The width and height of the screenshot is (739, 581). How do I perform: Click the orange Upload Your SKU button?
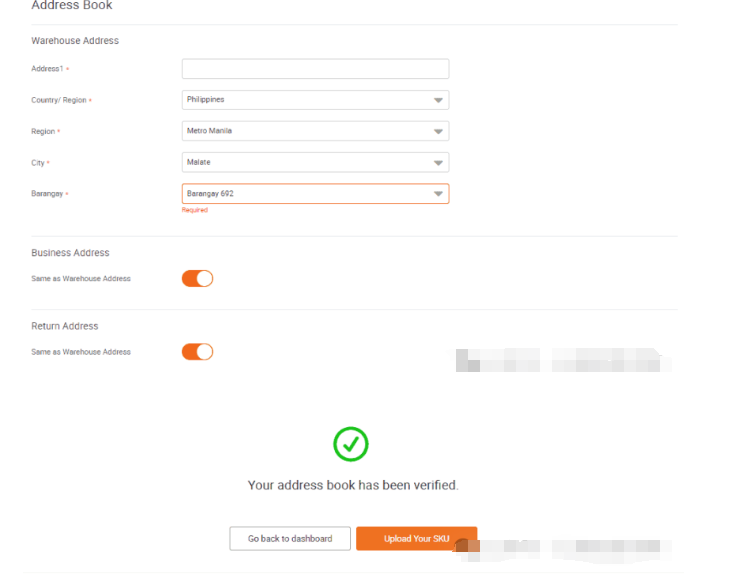pos(416,538)
